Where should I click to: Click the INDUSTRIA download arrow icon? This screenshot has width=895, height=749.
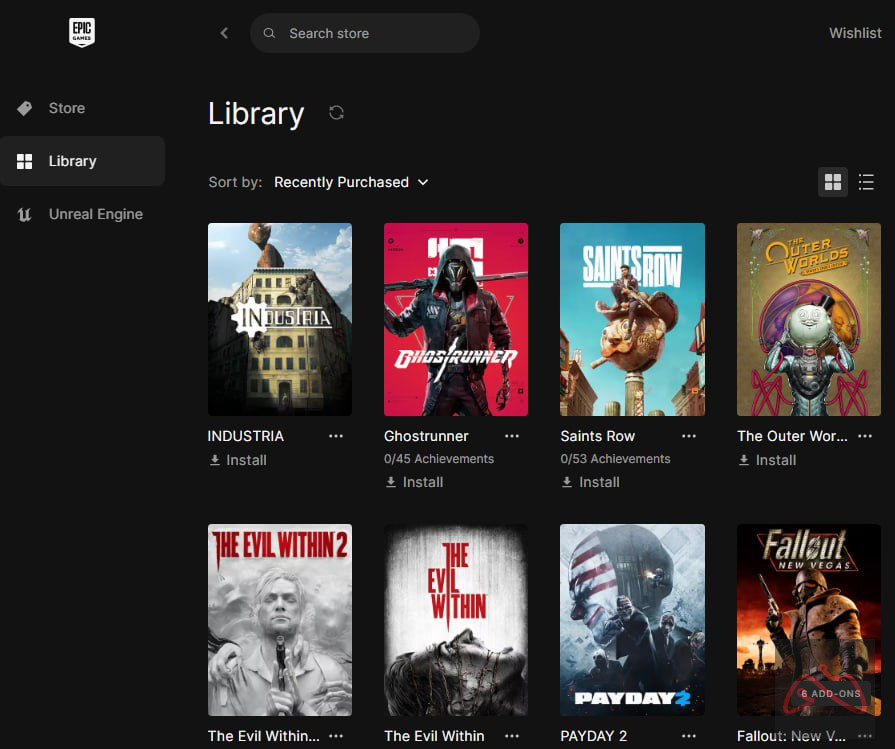tap(215, 460)
